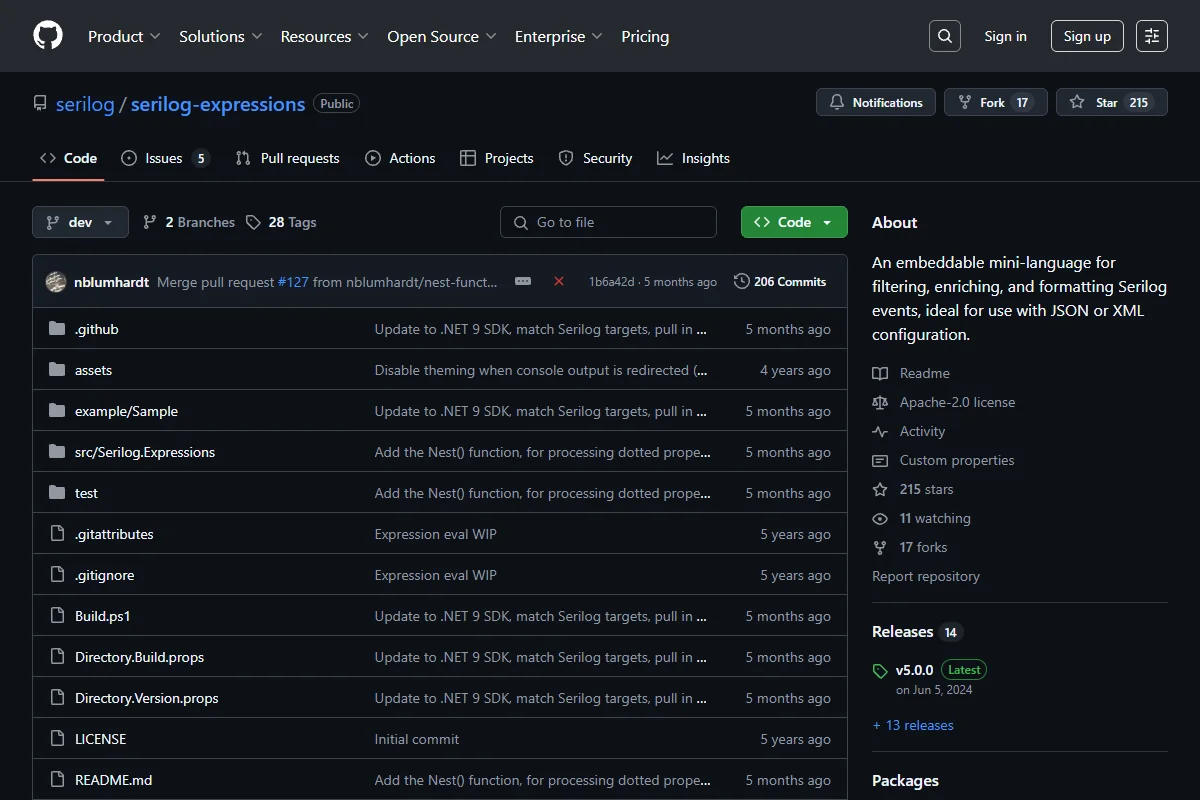Open the 206 Commits history link
This screenshot has height=800, width=1200.
pyautogui.click(x=780, y=282)
